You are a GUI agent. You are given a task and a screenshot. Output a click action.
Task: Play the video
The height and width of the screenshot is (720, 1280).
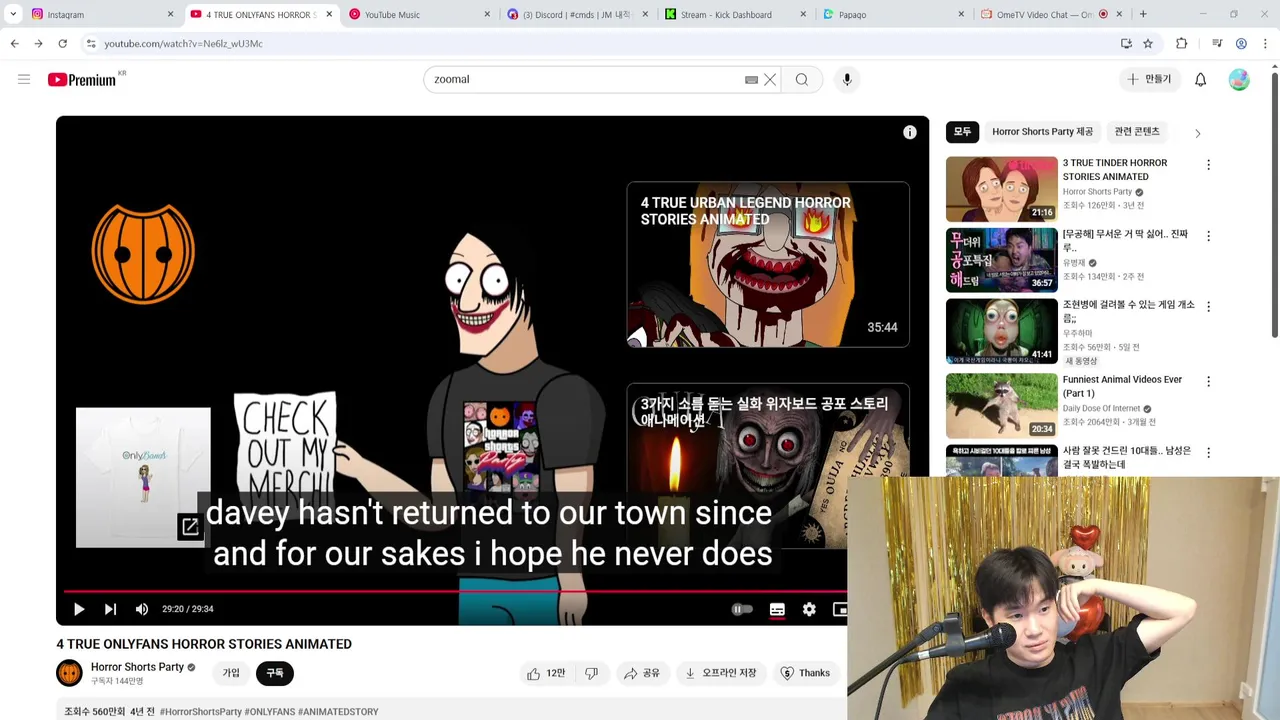tap(79, 609)
